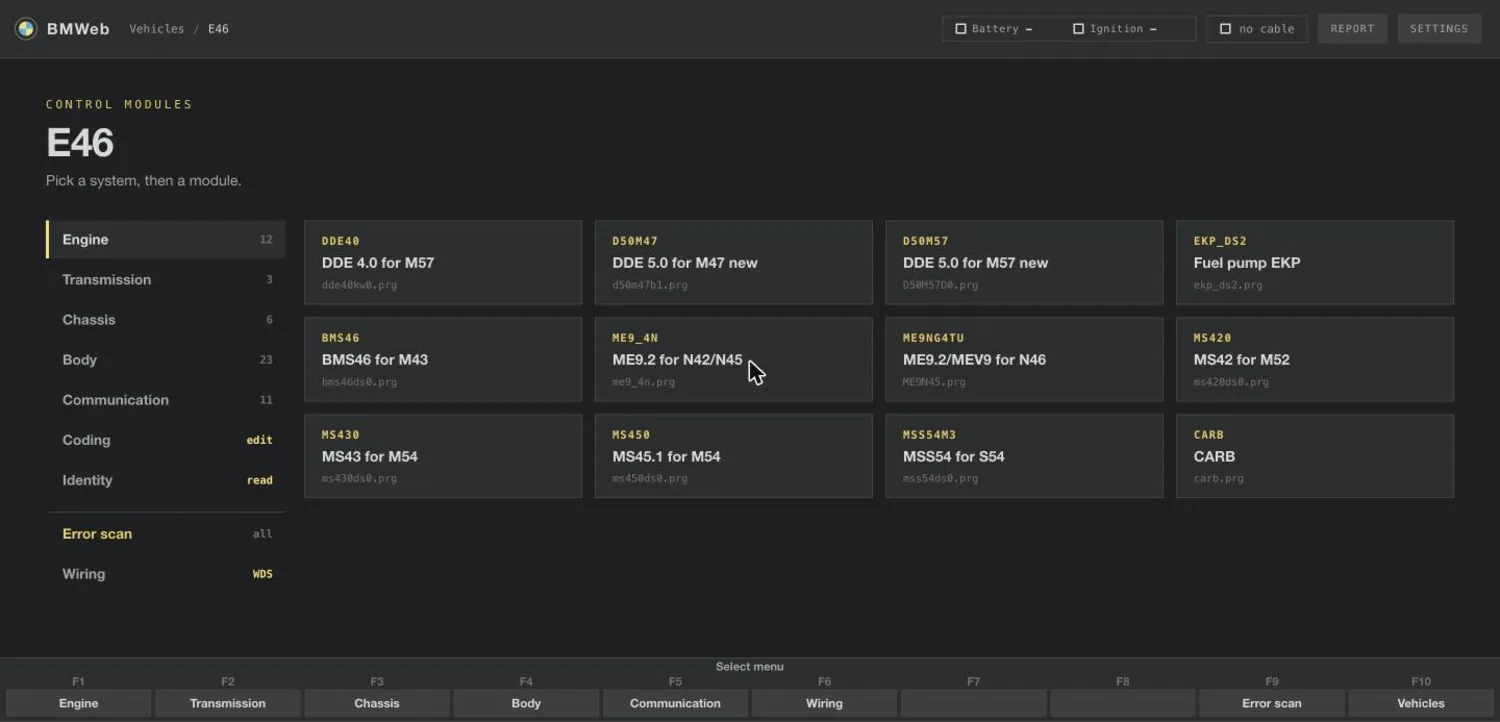Screen dimensions: 1500x722
Task: Open the DDE 5.0 for M47 new module
Action: [x=734, y=263]
